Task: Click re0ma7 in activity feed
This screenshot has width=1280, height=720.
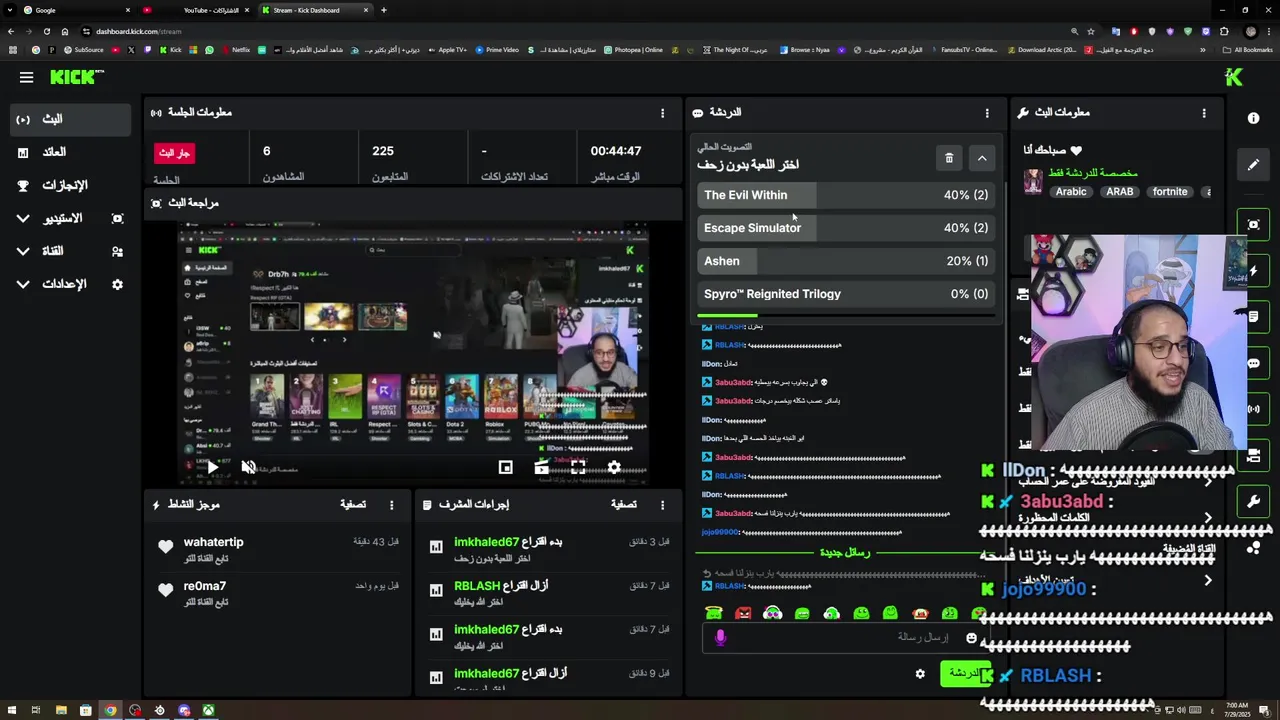Action: (x=205, y=586)
